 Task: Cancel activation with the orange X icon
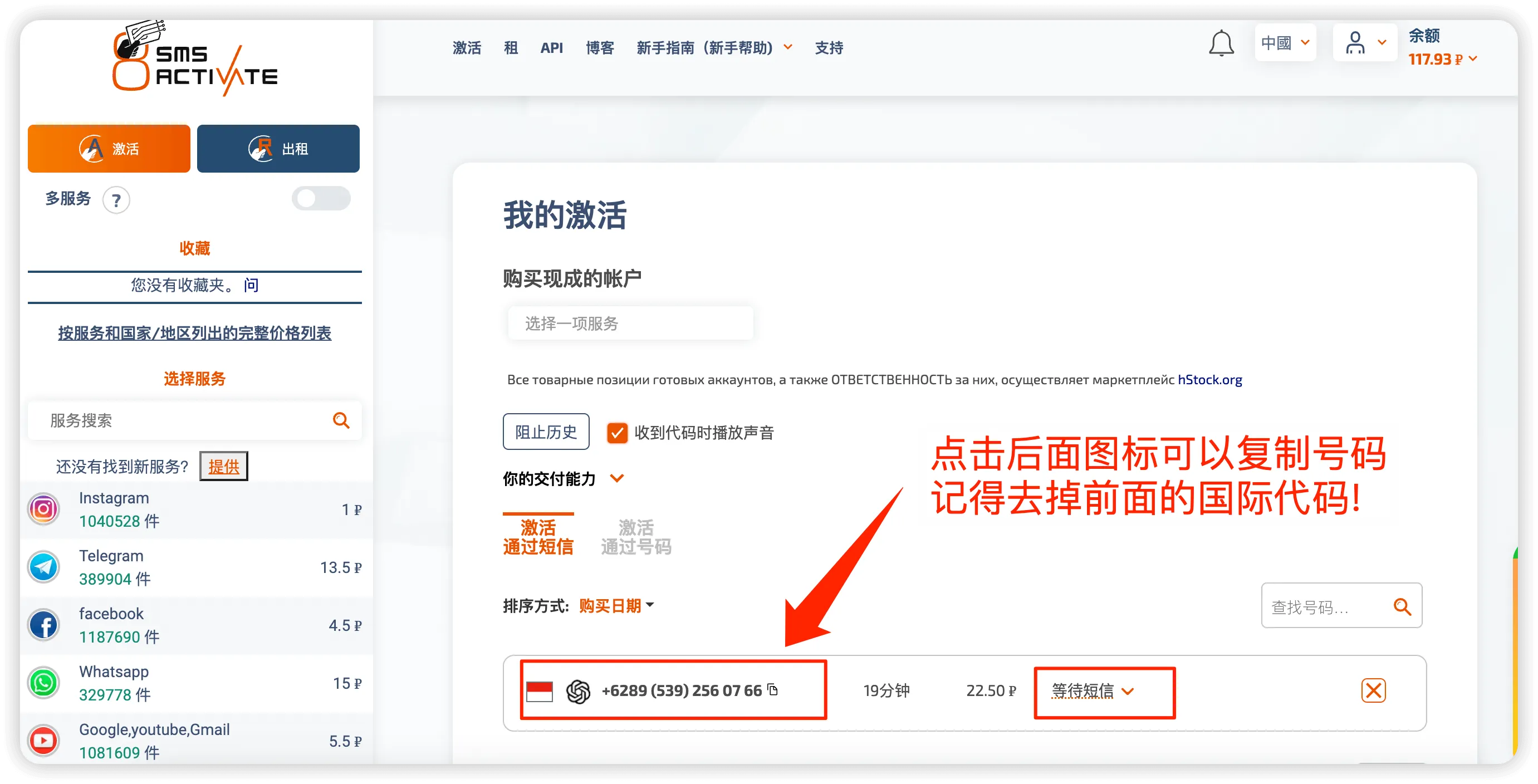coord(1373,691)
